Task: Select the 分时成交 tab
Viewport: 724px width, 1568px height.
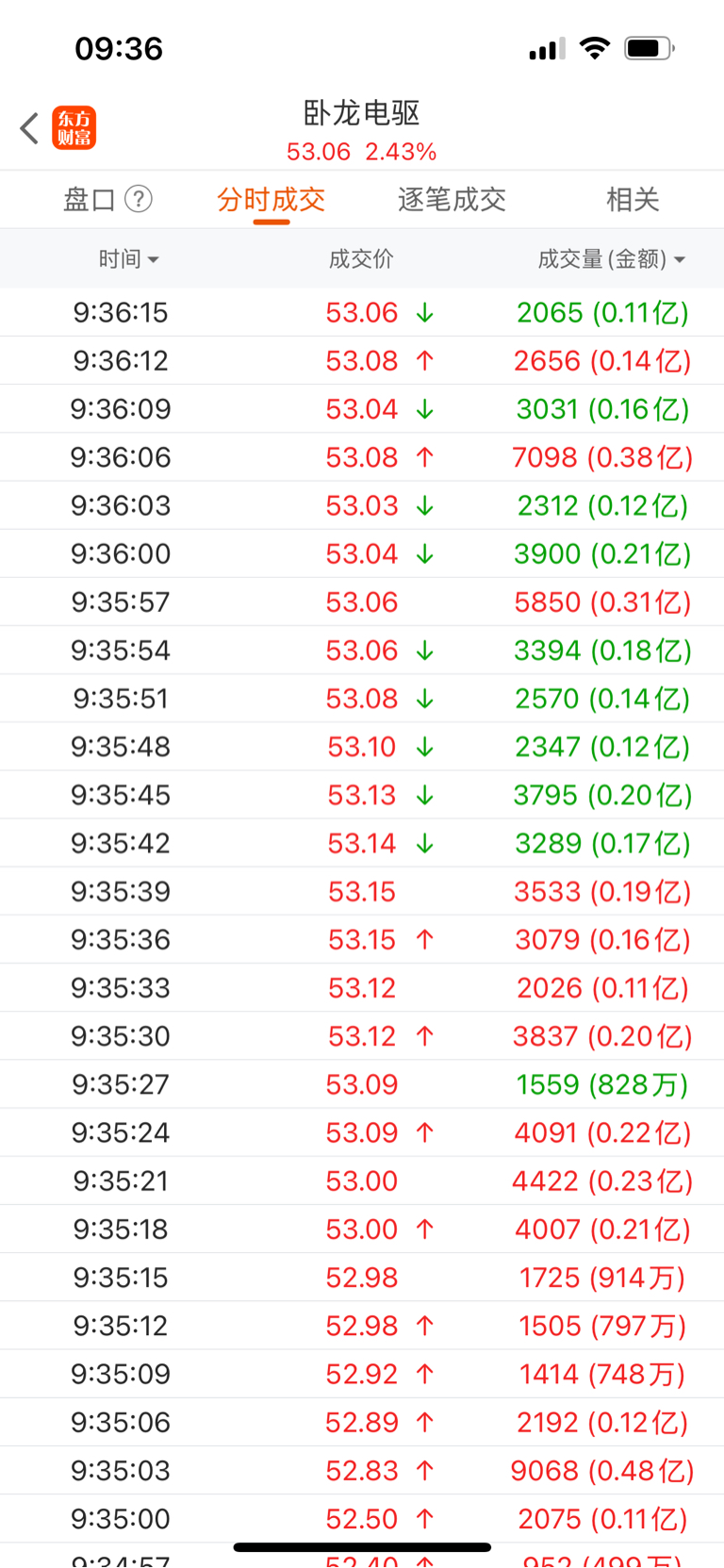Action: point(271,199)
